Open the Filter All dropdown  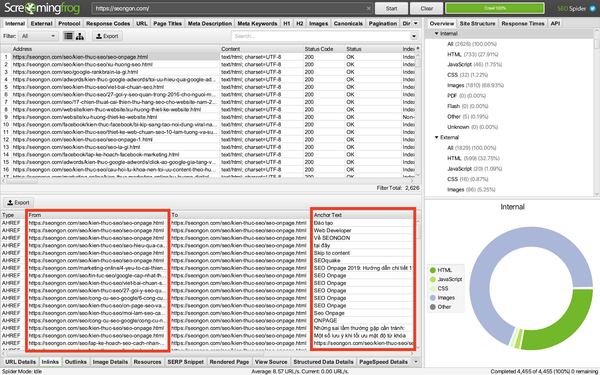(38, 36)
